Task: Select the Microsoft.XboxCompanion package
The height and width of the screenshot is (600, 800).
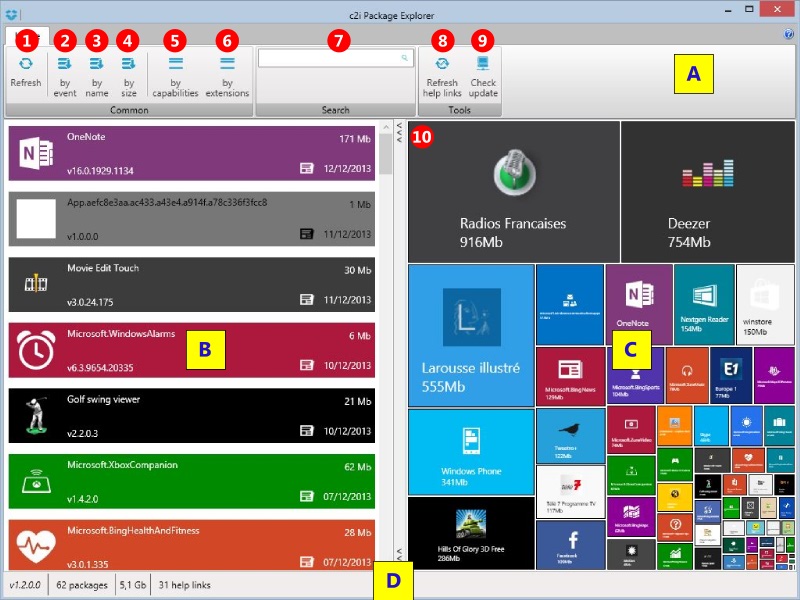Action: [x=192, y=481]
